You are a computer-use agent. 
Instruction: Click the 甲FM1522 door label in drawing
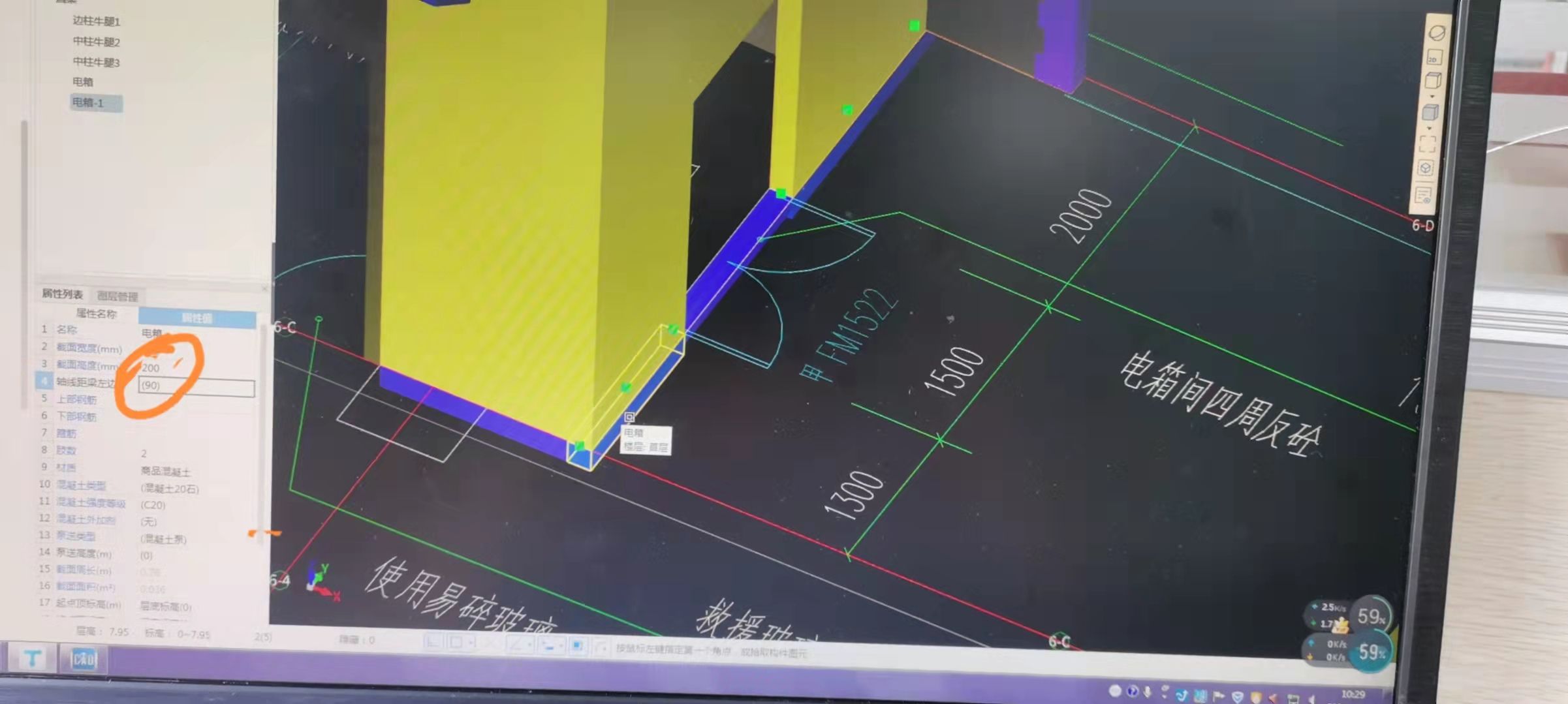coord(849,336)
